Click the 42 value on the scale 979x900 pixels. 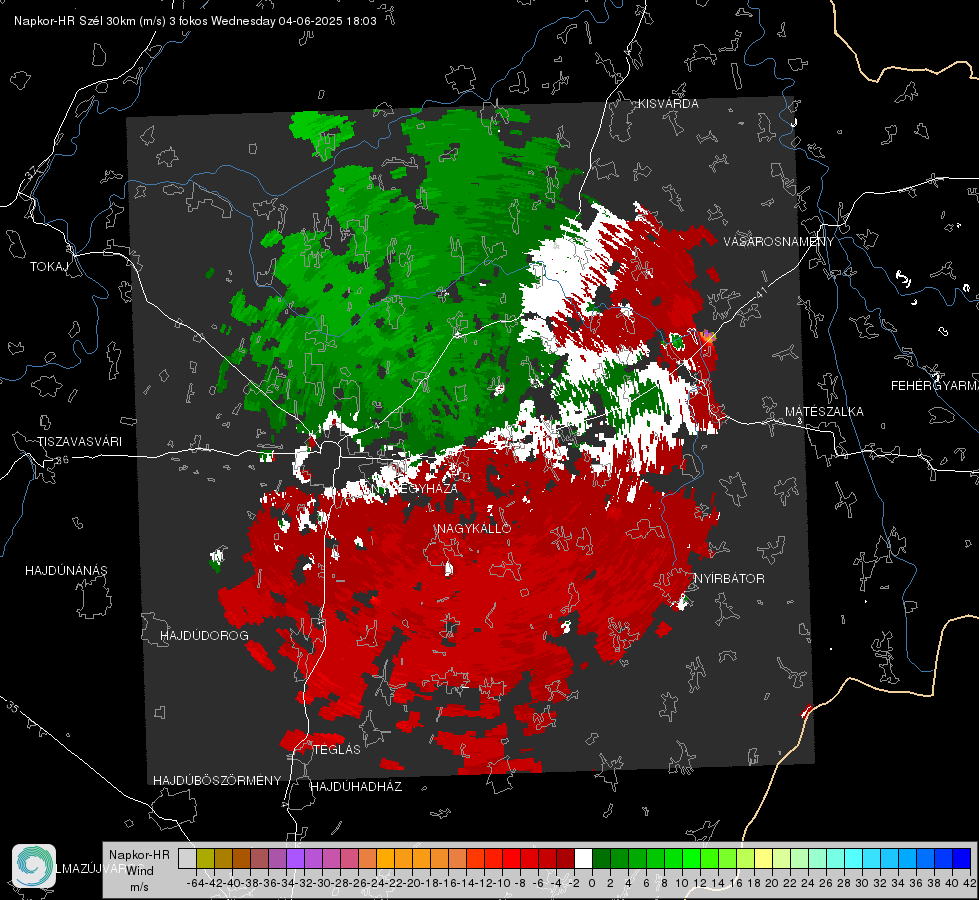[969, 884]
